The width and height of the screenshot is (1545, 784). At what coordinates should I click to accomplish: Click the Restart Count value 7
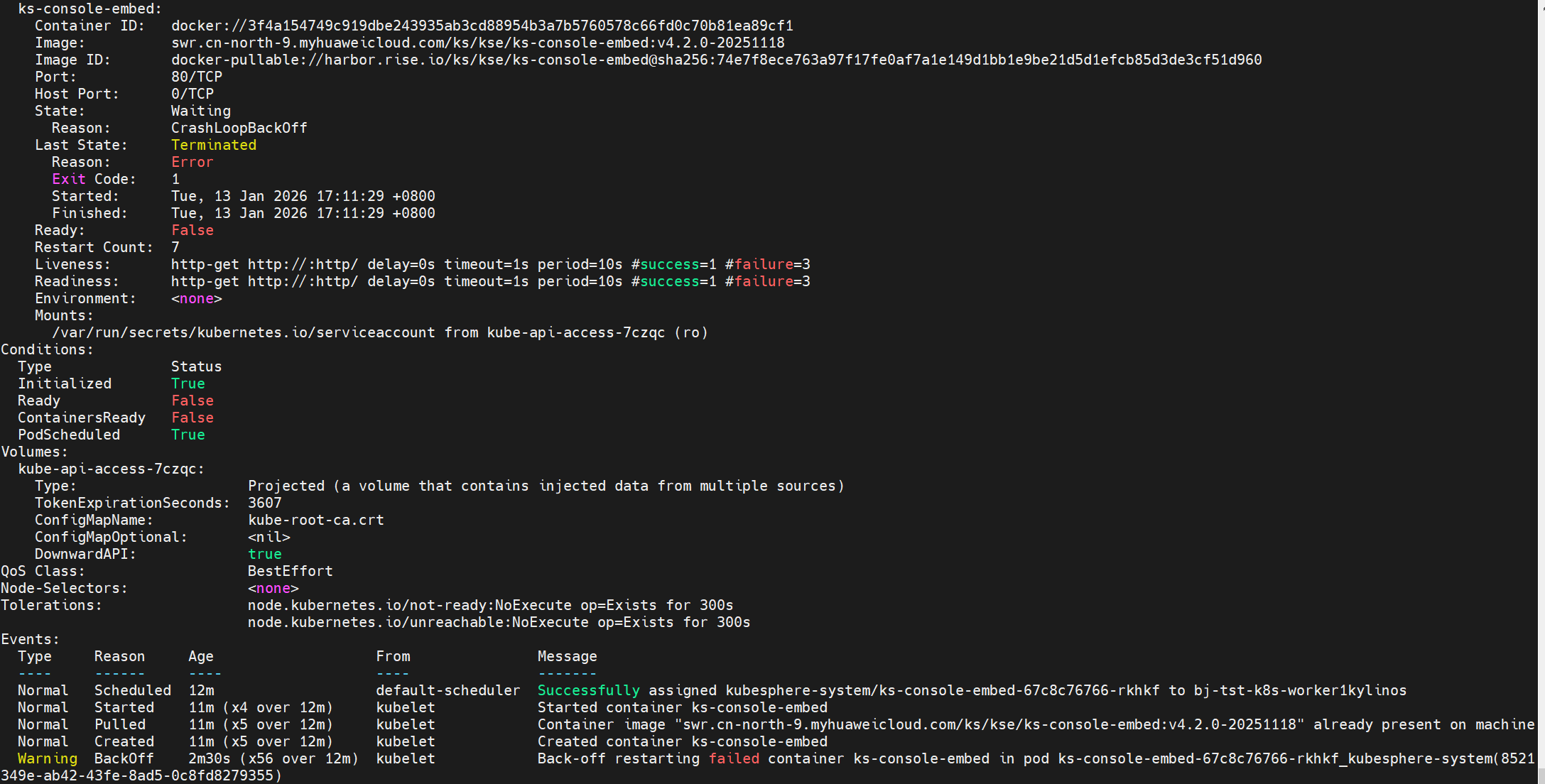coord(175,247)
